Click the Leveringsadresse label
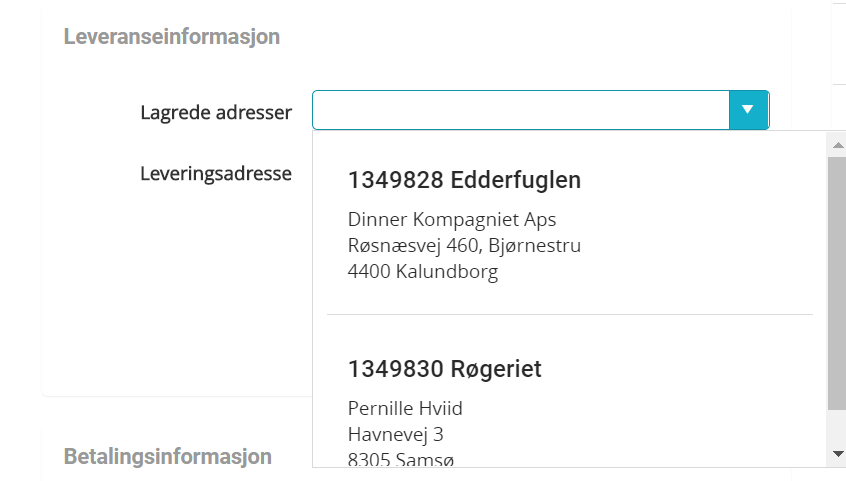846x481 pixels. point(216,173)
